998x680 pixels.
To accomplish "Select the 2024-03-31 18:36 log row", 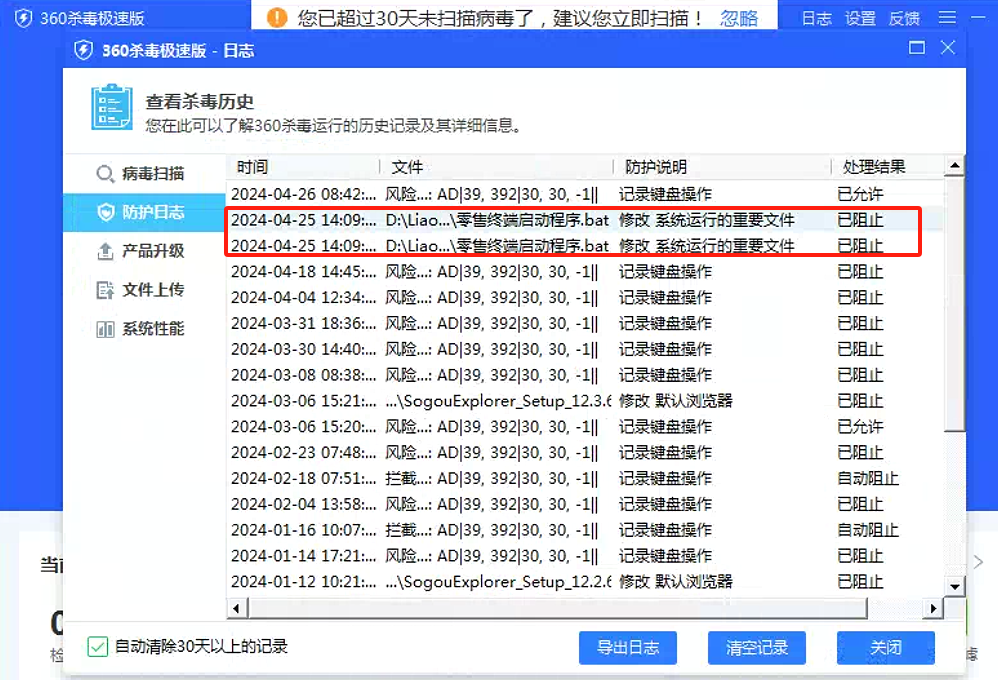I will [586, 323].
